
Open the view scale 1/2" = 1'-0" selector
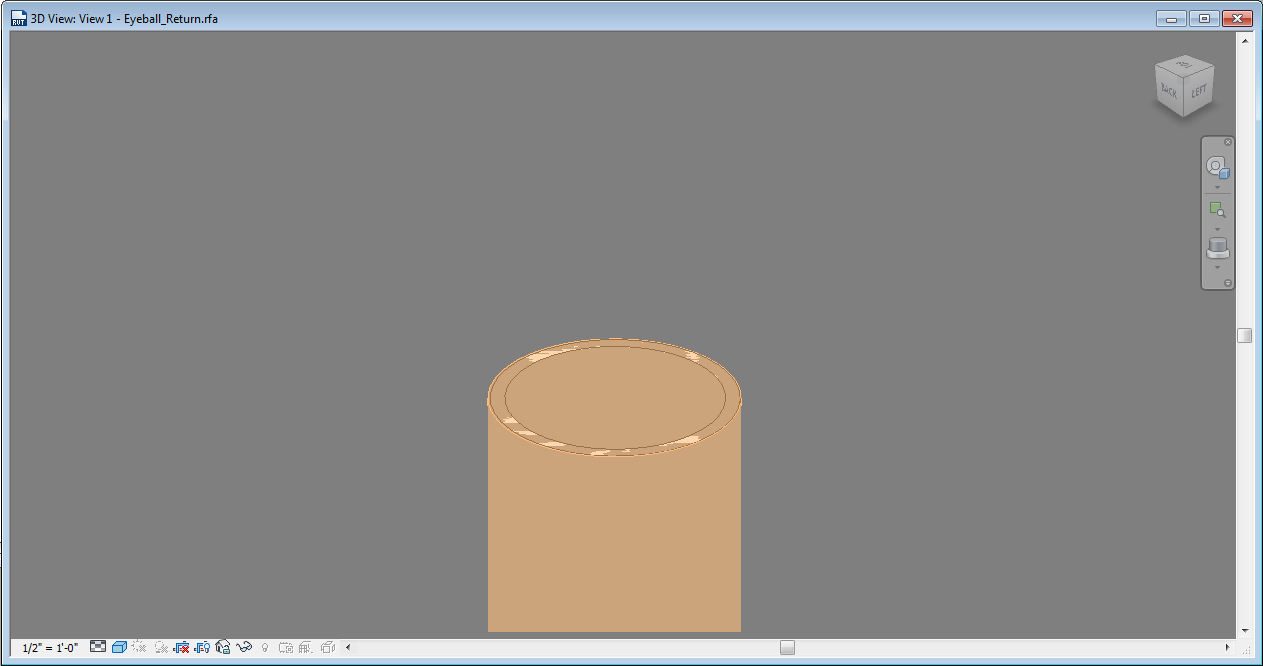(50, 648)
